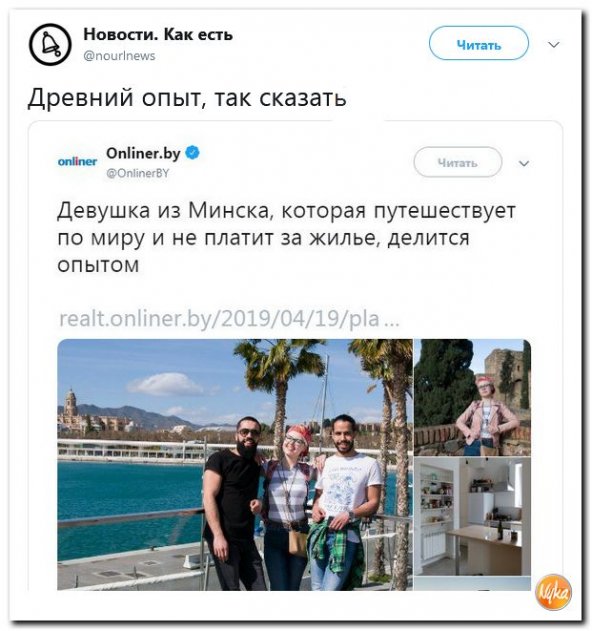Click the Onliner logo avatar

pos(77,161)
